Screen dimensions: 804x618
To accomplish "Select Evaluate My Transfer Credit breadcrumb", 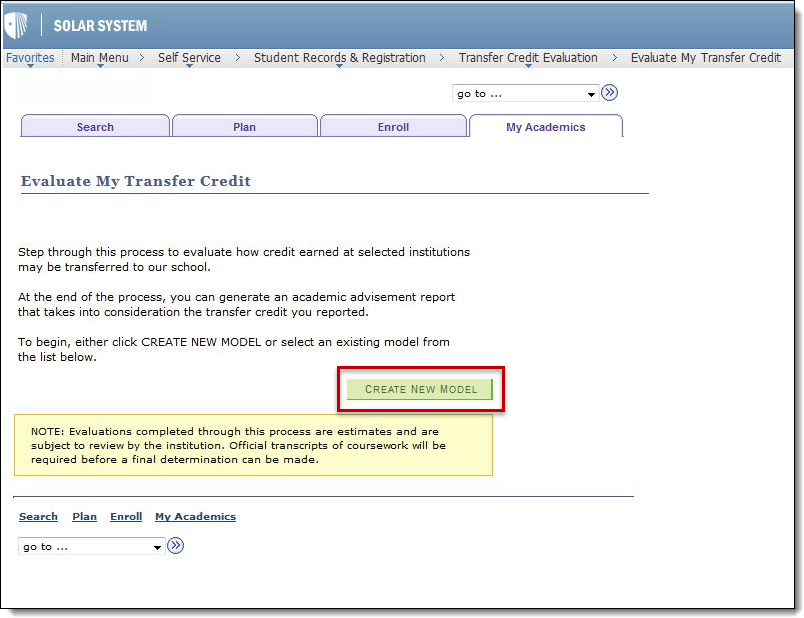I will pyautogui.click(x=705, y=58).
